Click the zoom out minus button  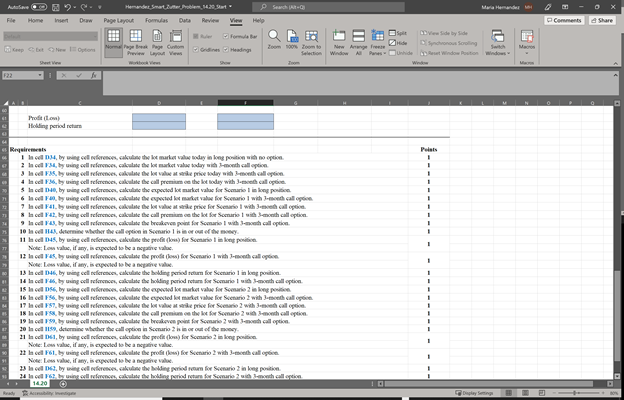(x=556, y=393)
